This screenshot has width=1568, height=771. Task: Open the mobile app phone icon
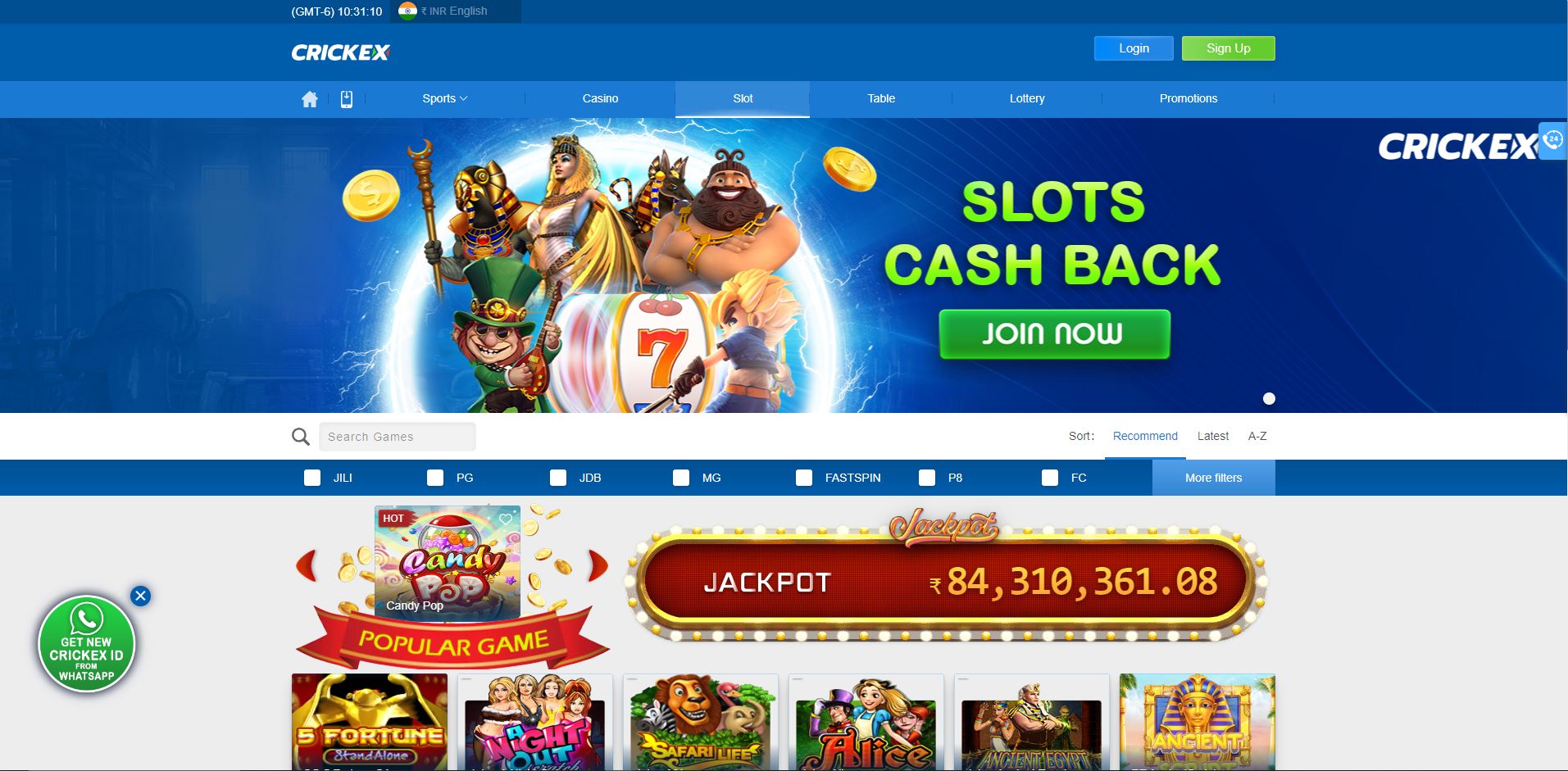pos(347,99)
